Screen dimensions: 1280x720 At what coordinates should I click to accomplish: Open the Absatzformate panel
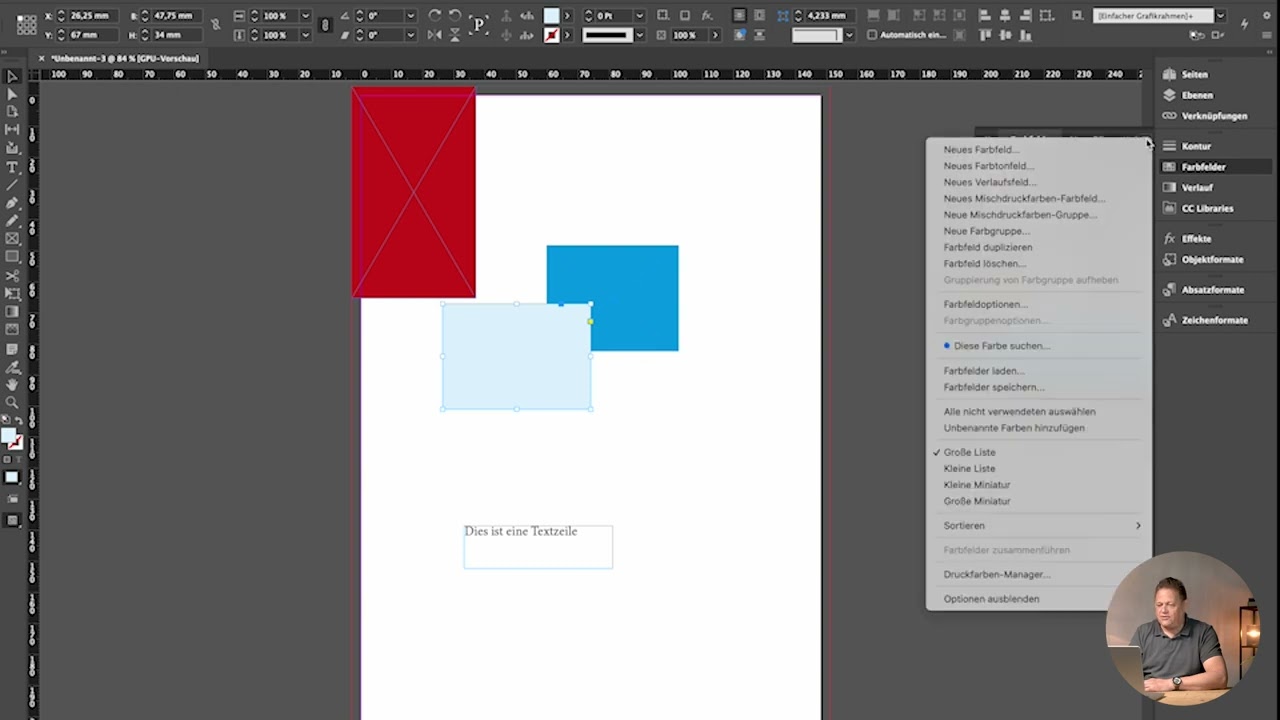point(1212,290)
